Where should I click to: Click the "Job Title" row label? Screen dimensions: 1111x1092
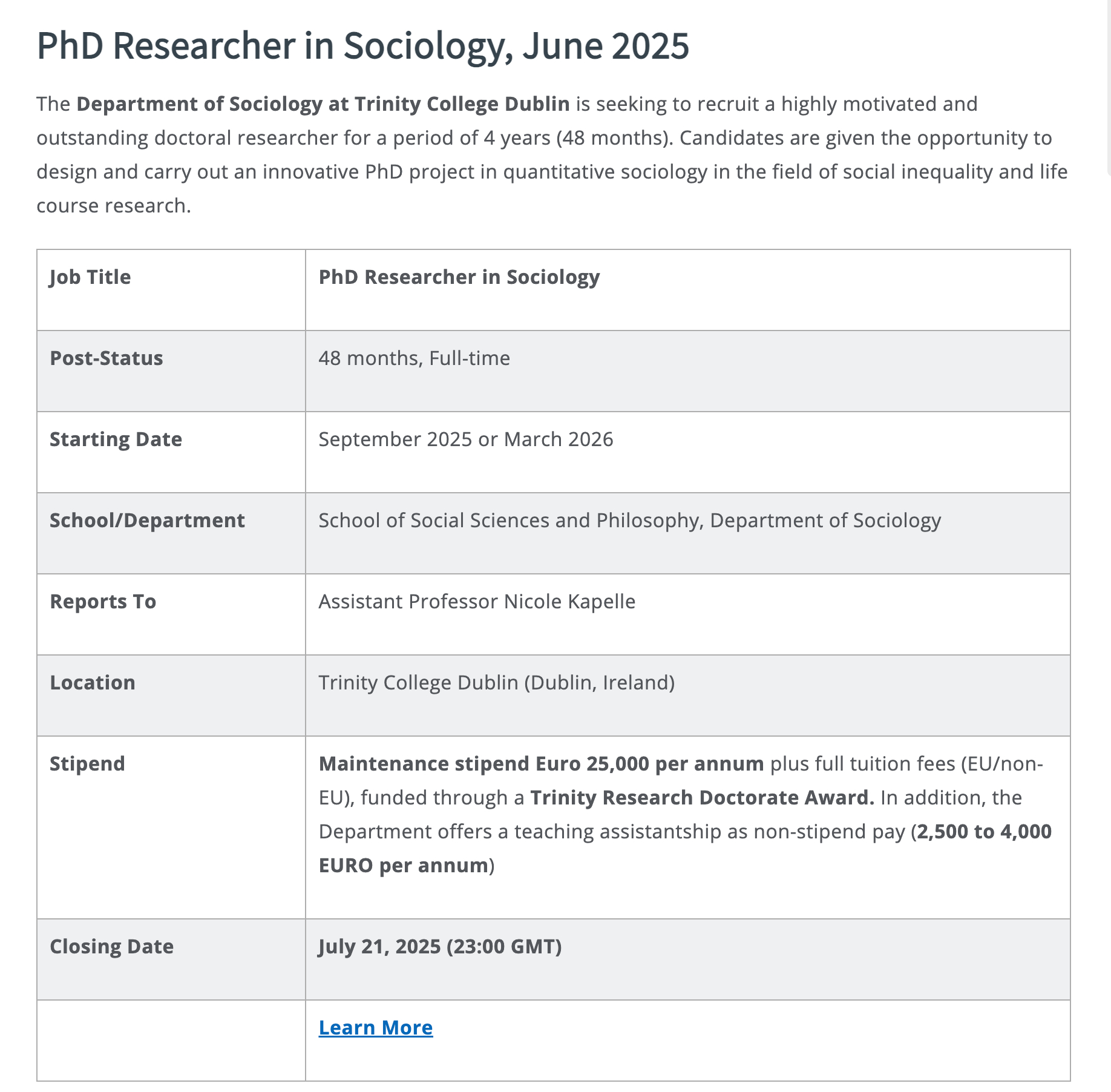(90, 277)
